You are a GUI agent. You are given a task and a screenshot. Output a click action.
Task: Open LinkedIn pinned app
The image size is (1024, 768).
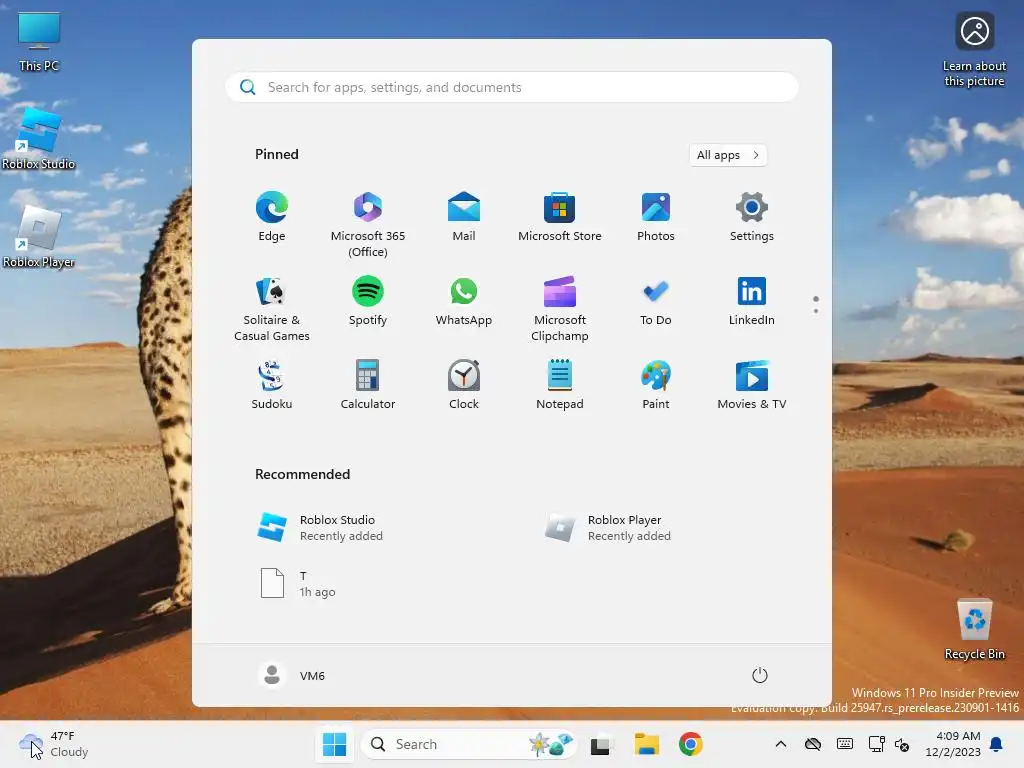pos(752,302)
